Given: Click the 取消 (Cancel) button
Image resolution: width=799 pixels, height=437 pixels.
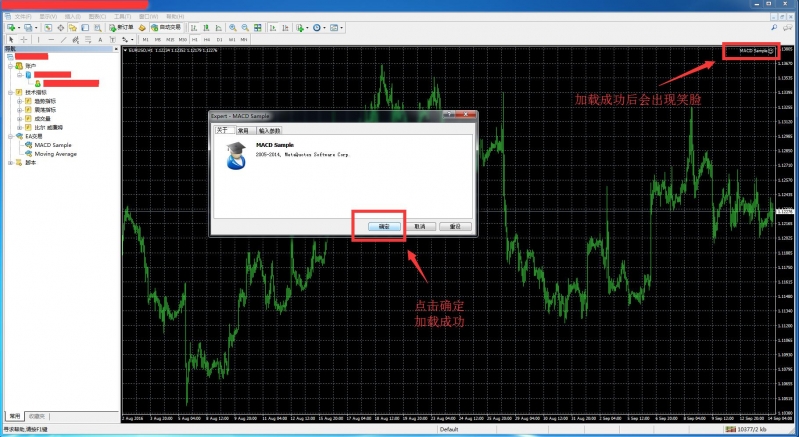Looking at the screenshot, I should click(420, 227).
